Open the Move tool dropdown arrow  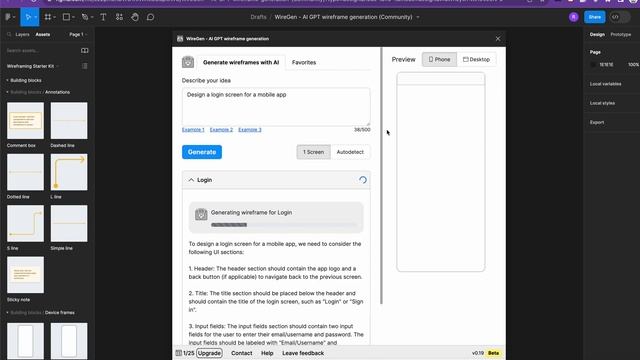point(36,17)
